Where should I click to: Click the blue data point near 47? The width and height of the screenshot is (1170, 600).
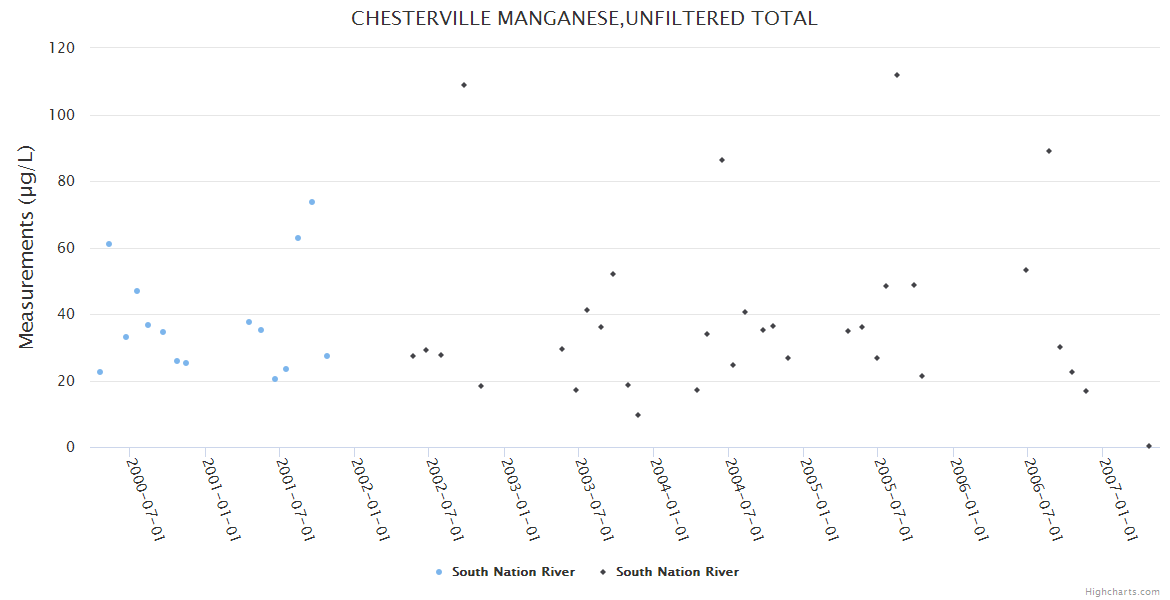pos(137,291)
